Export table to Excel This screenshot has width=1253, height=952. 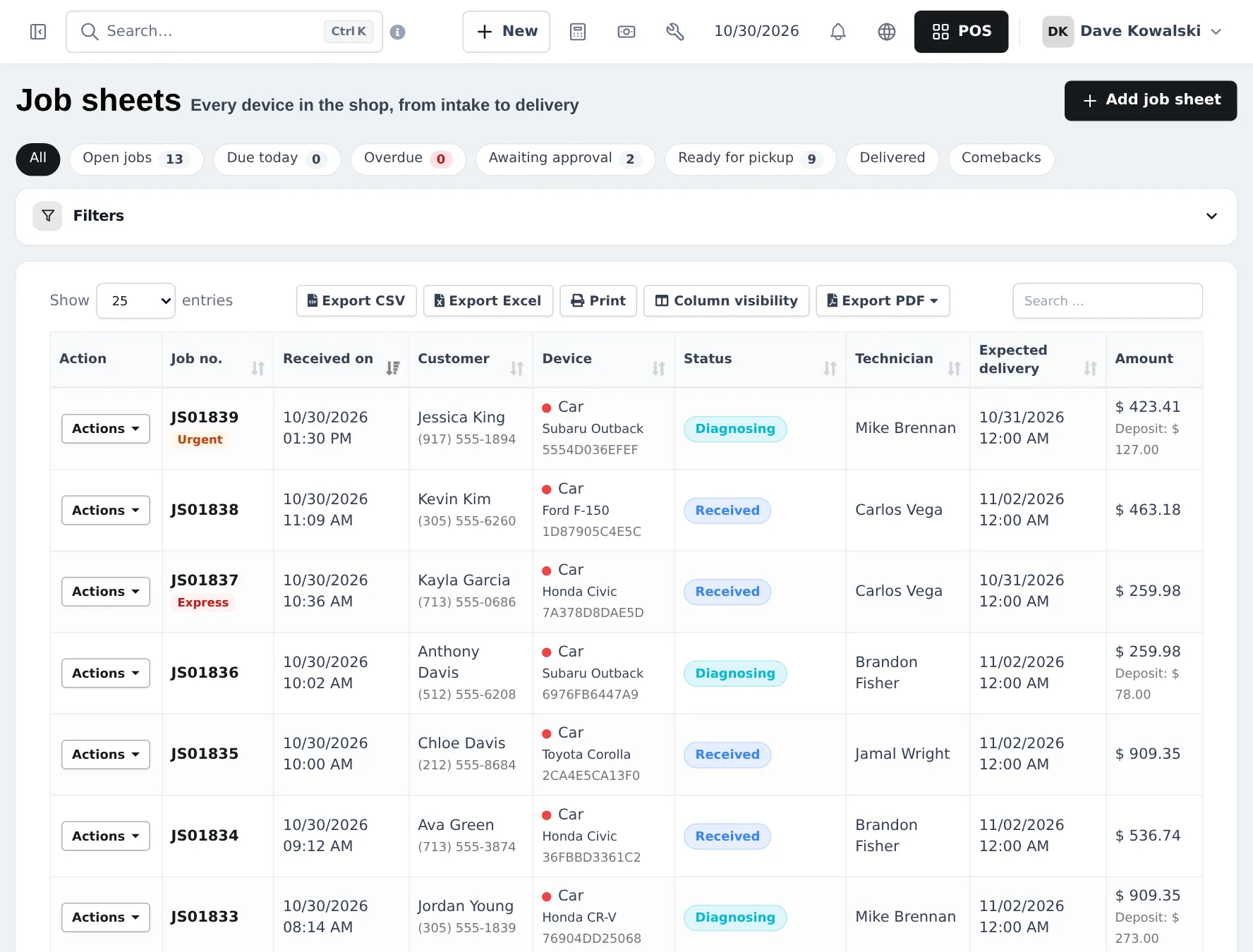click(488, 301)
